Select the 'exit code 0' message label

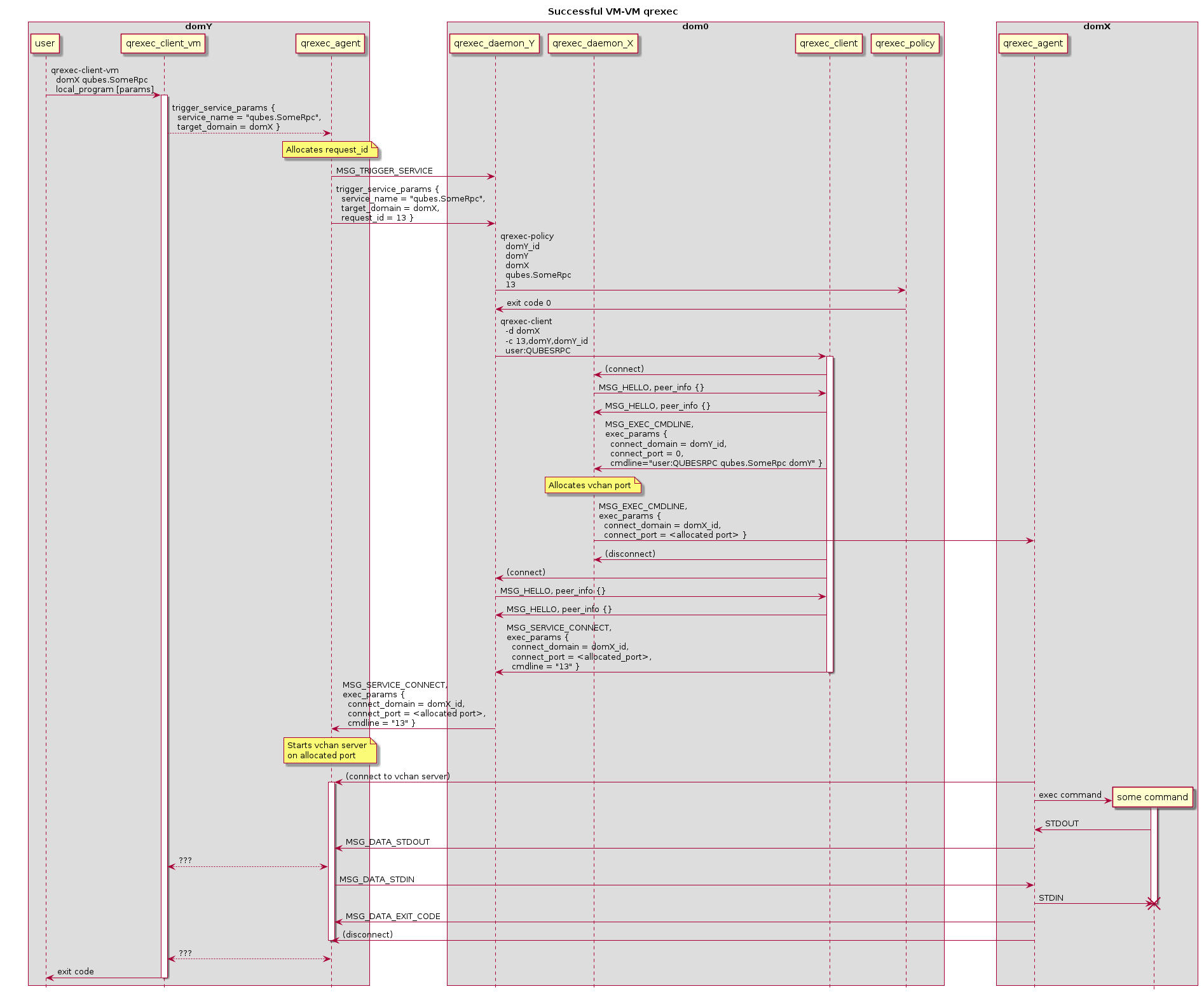pos(528,303)
